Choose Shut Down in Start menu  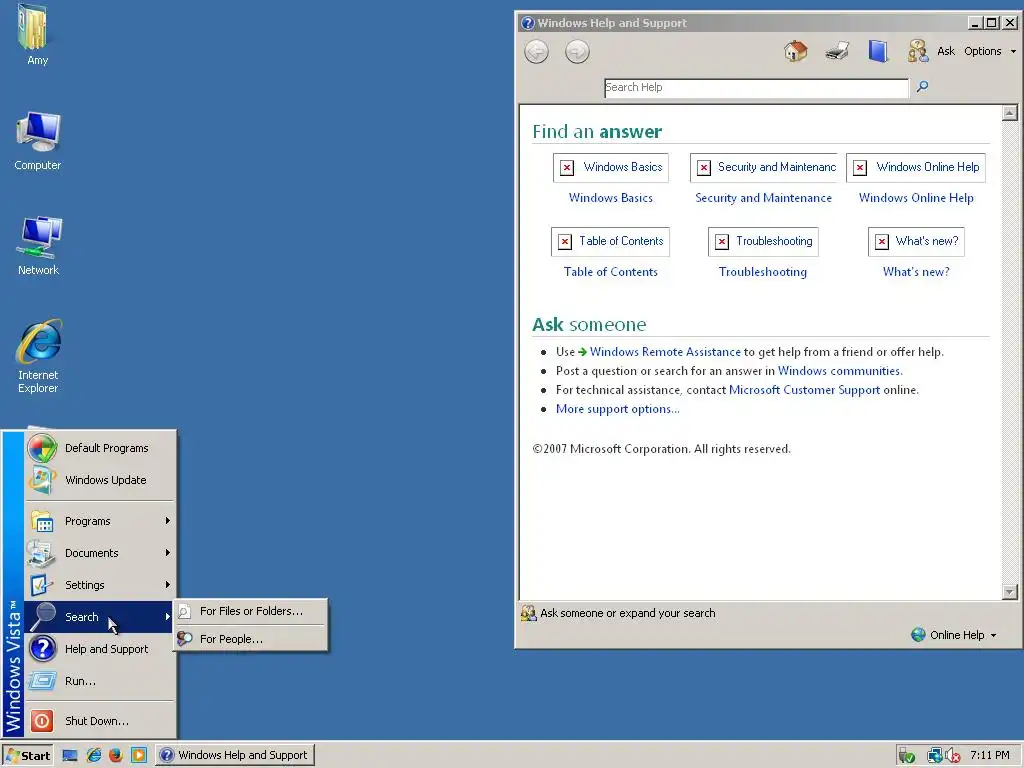coord(101,721)
